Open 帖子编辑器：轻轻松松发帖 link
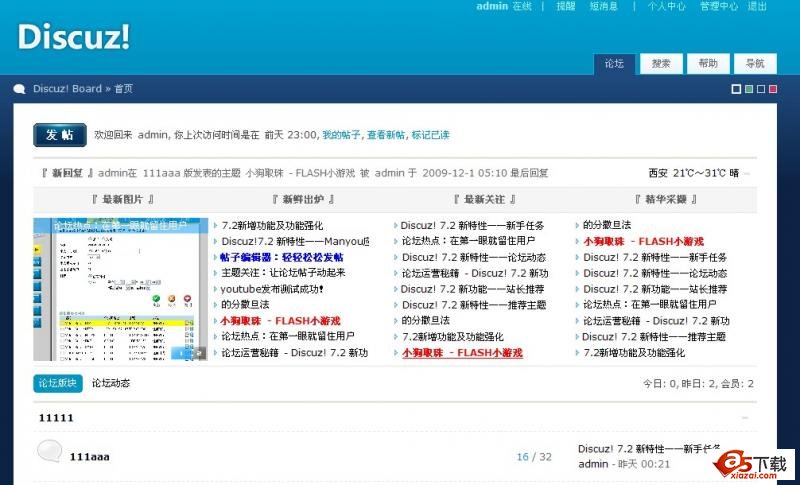 (x=282, y=258)
